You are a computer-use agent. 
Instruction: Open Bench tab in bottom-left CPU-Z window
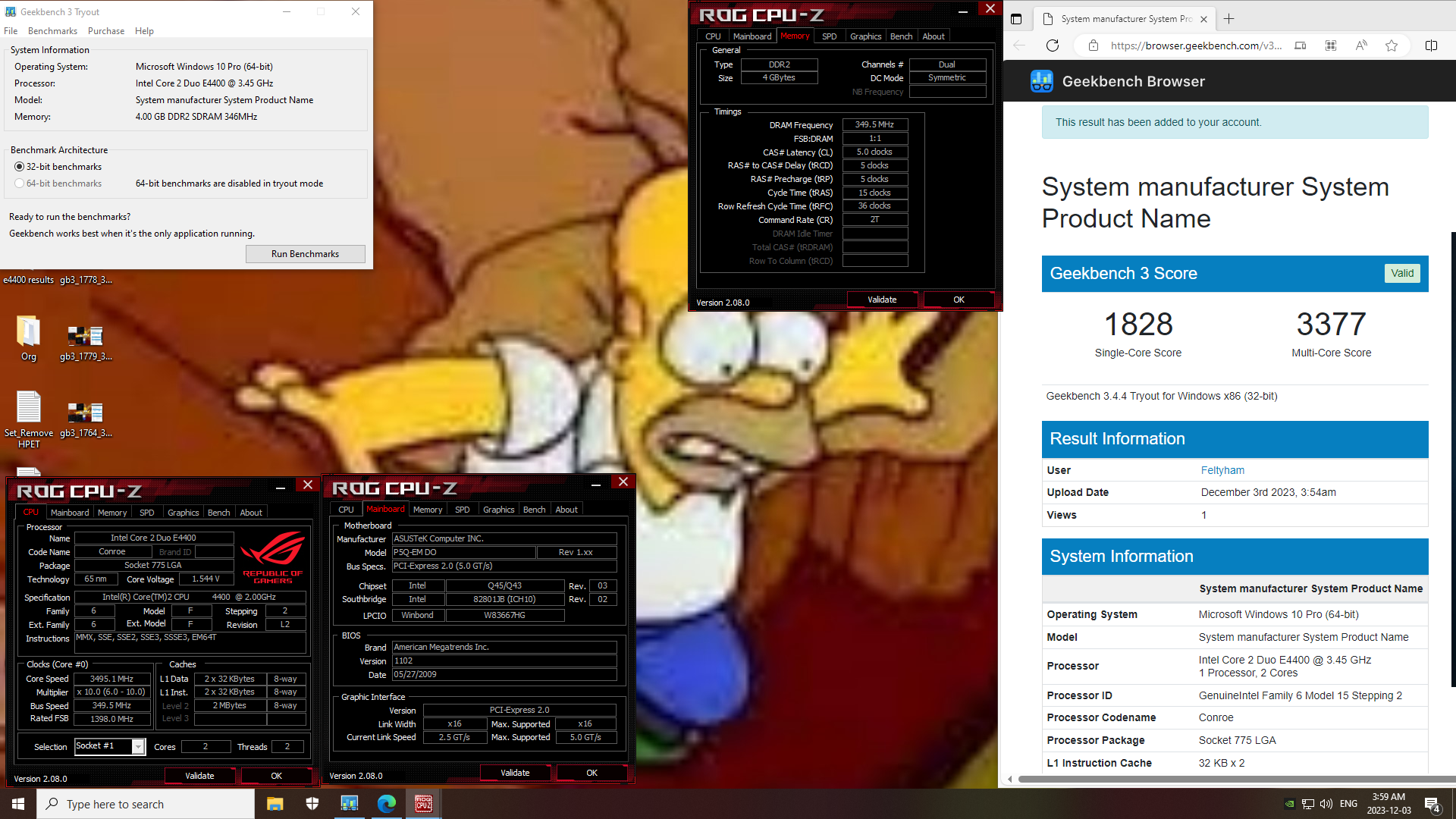click(218, 513)
